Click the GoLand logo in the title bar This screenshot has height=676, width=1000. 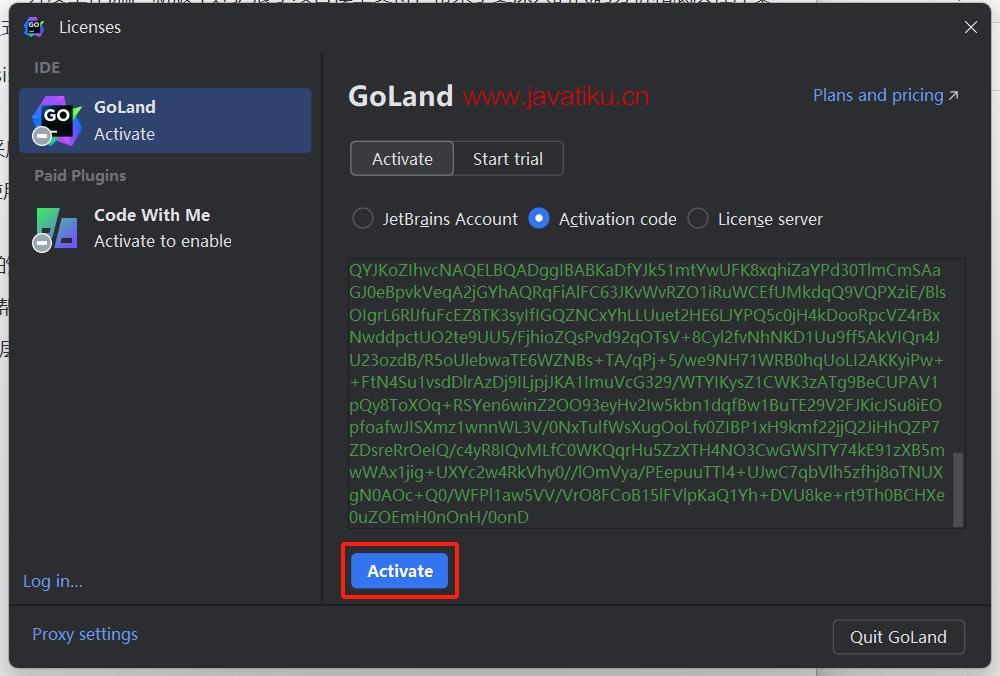click(x=34, y=27)
